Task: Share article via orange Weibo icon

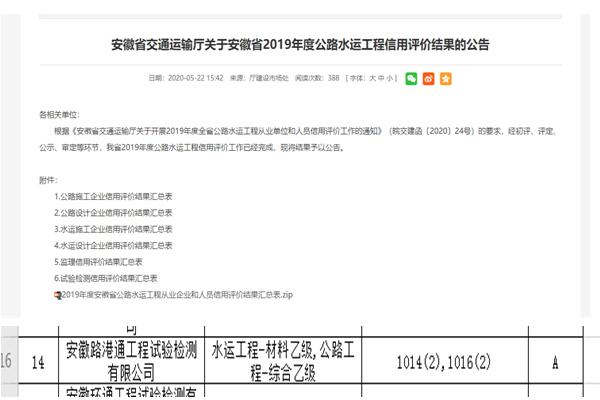Action: [x=428, y=78]
